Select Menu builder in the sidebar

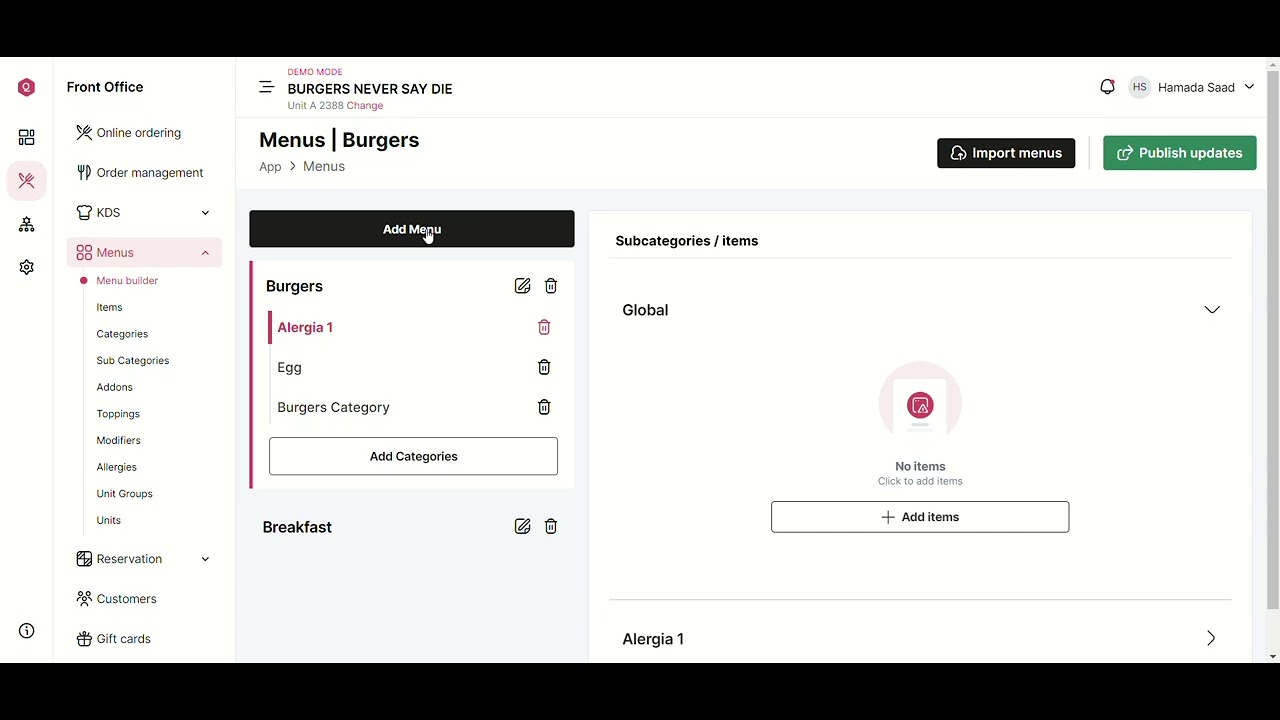click(127, 281)
